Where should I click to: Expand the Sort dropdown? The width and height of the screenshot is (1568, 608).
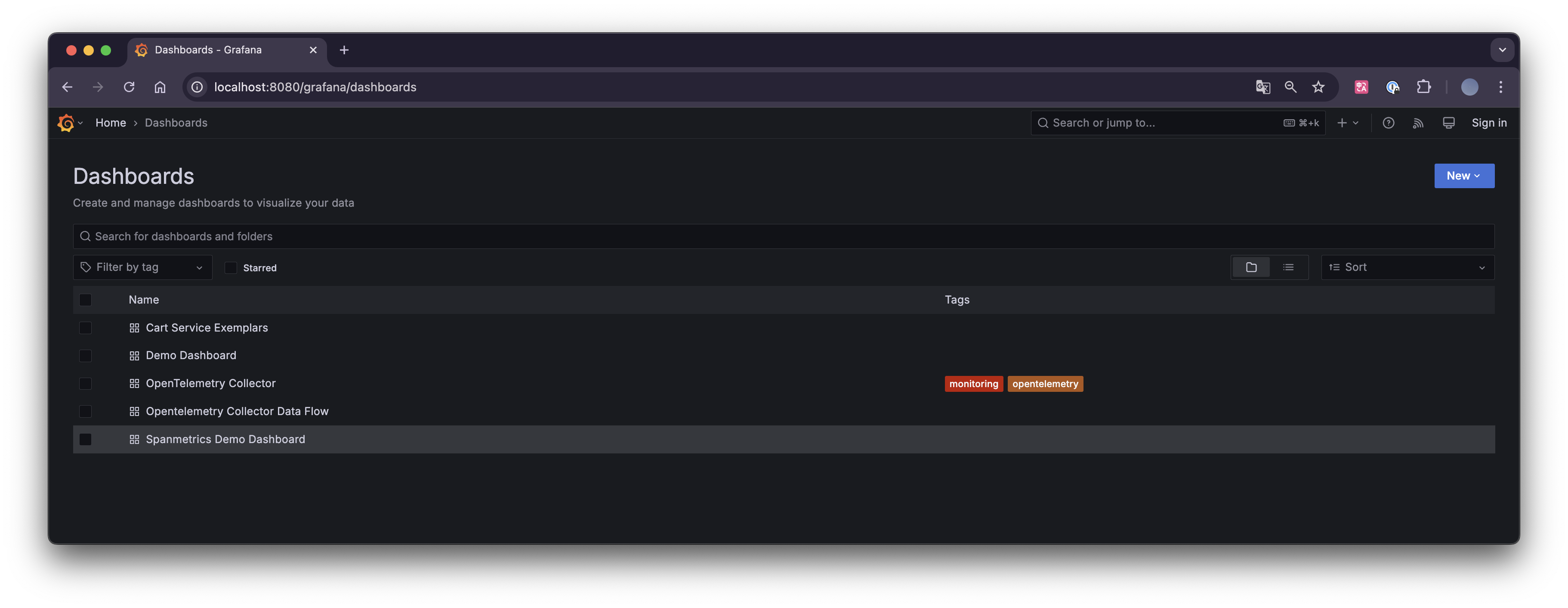coord(1407,267)
